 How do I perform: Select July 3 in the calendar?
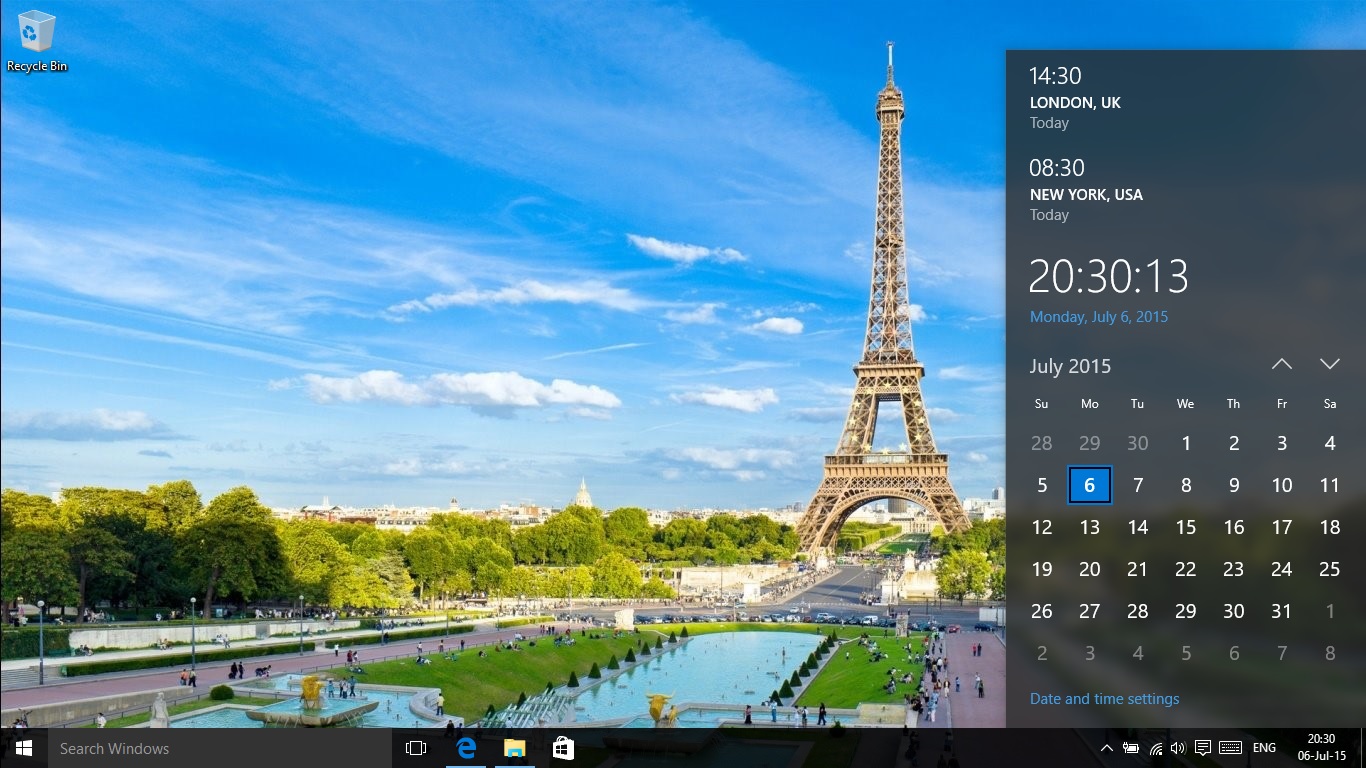pyautogui.click(x=1282, y=443)
